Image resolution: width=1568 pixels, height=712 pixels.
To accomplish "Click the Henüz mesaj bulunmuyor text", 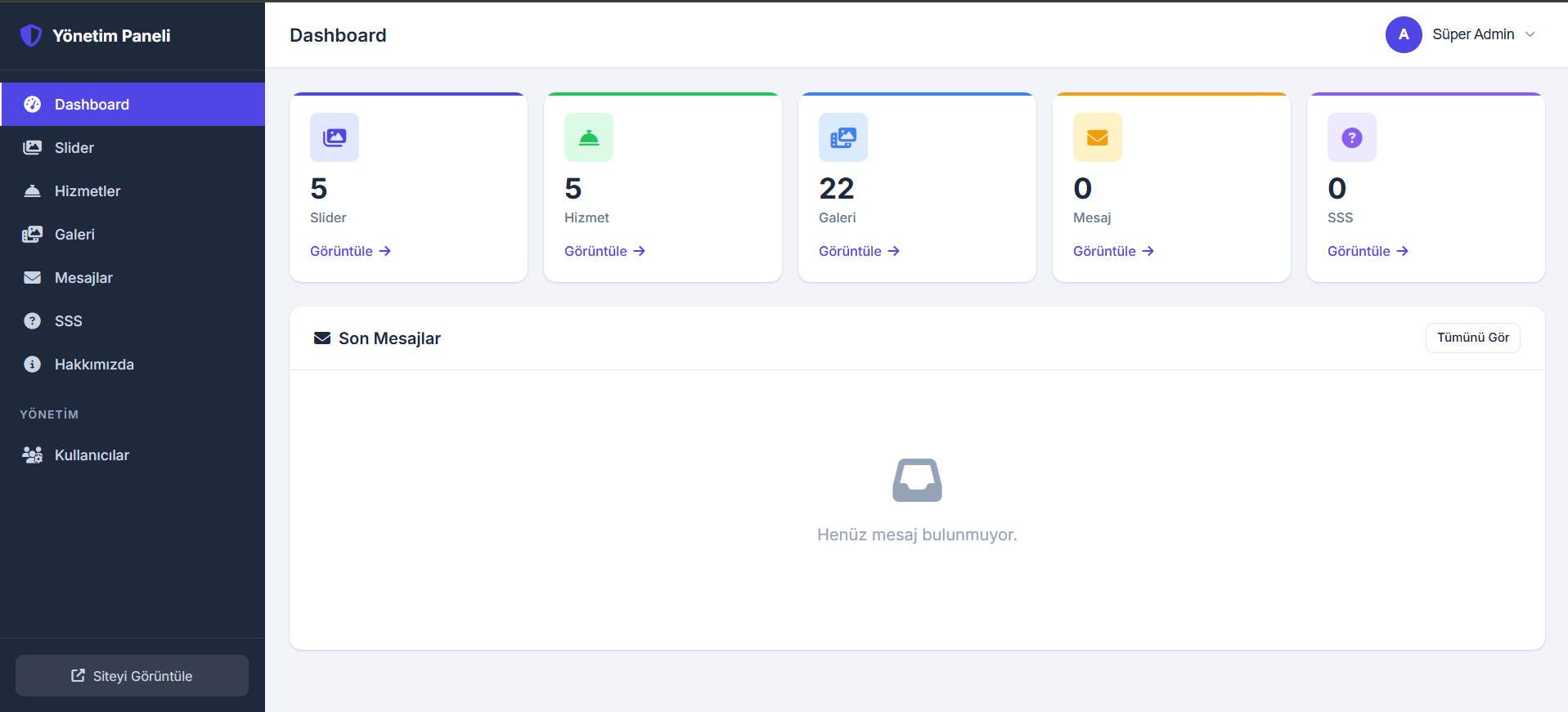I will [917, 535].
